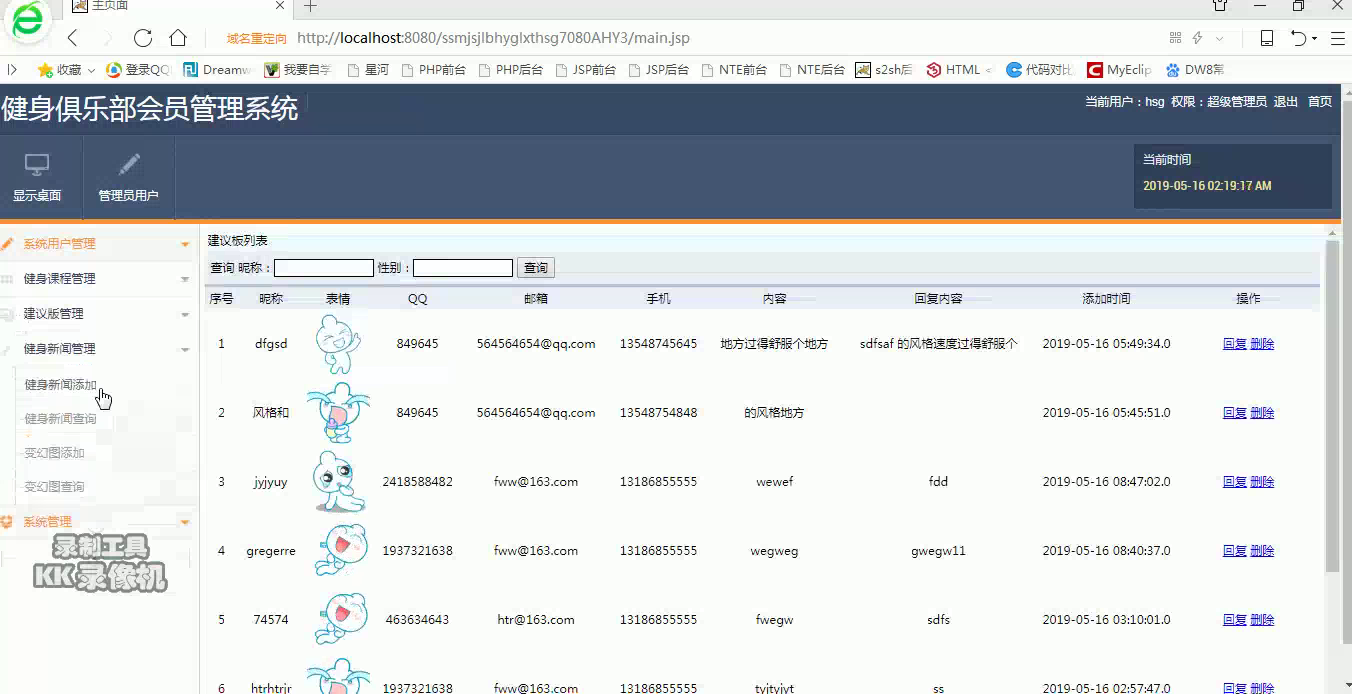Open the JSP后台 bookmark
The height and width of the screenshot is (694, 1352).
pyautogui.click(x=659, y=70)
